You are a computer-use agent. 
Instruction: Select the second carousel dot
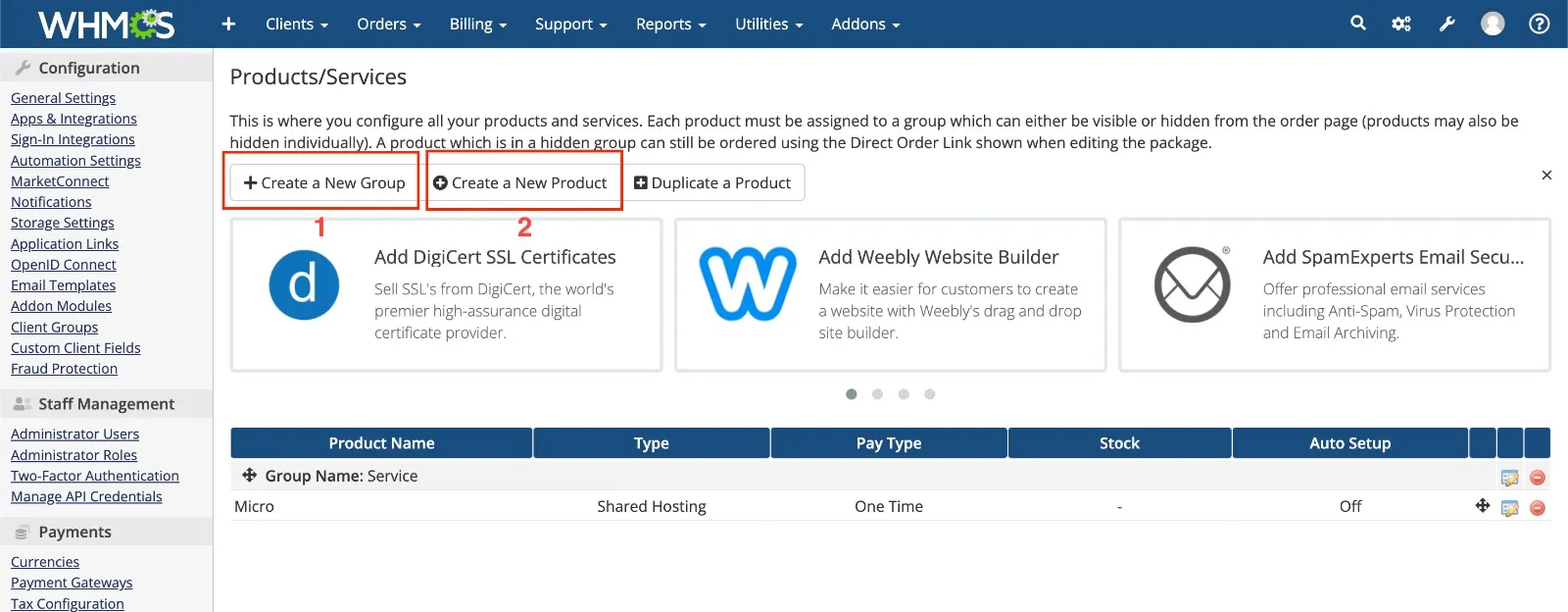[877, 394]
